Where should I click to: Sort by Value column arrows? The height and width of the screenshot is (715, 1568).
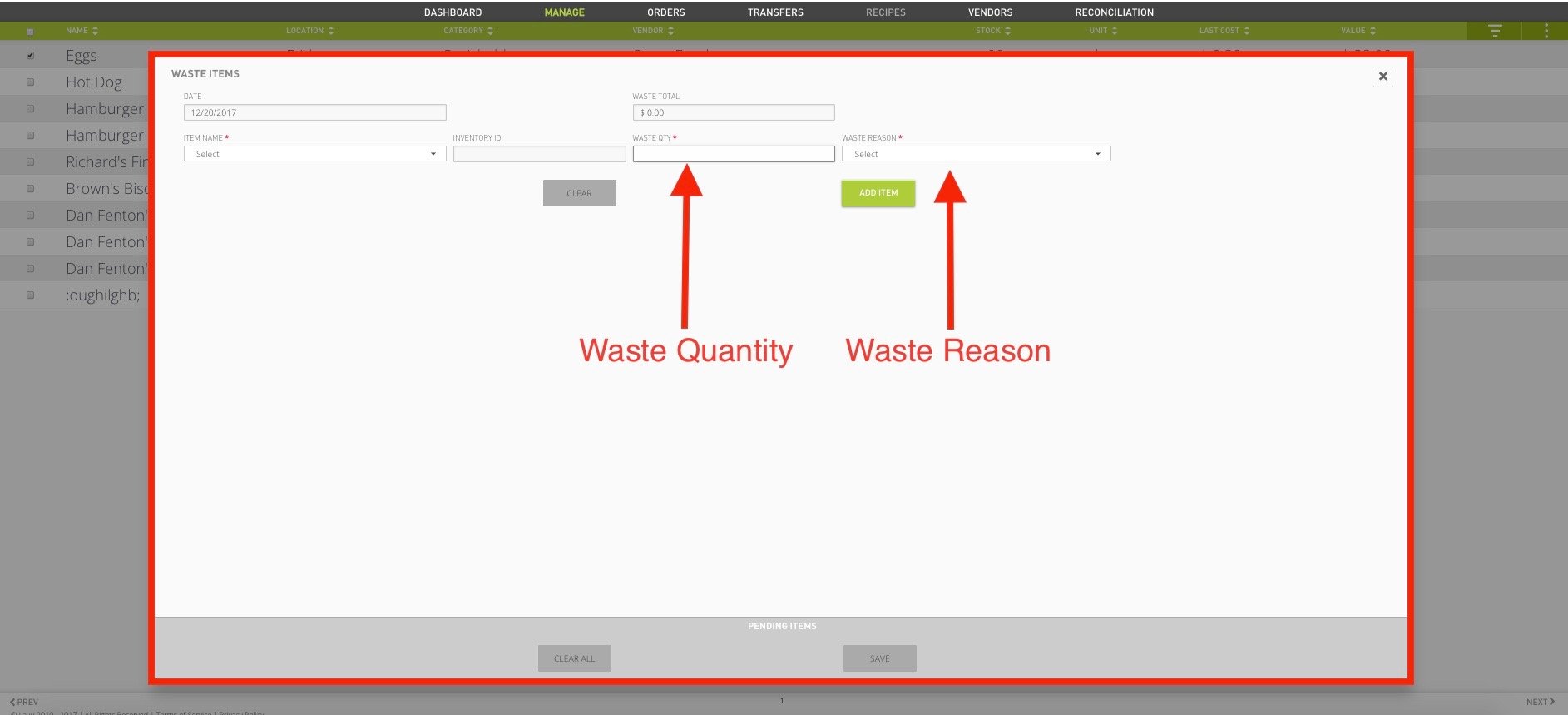tap(1373, 31)
